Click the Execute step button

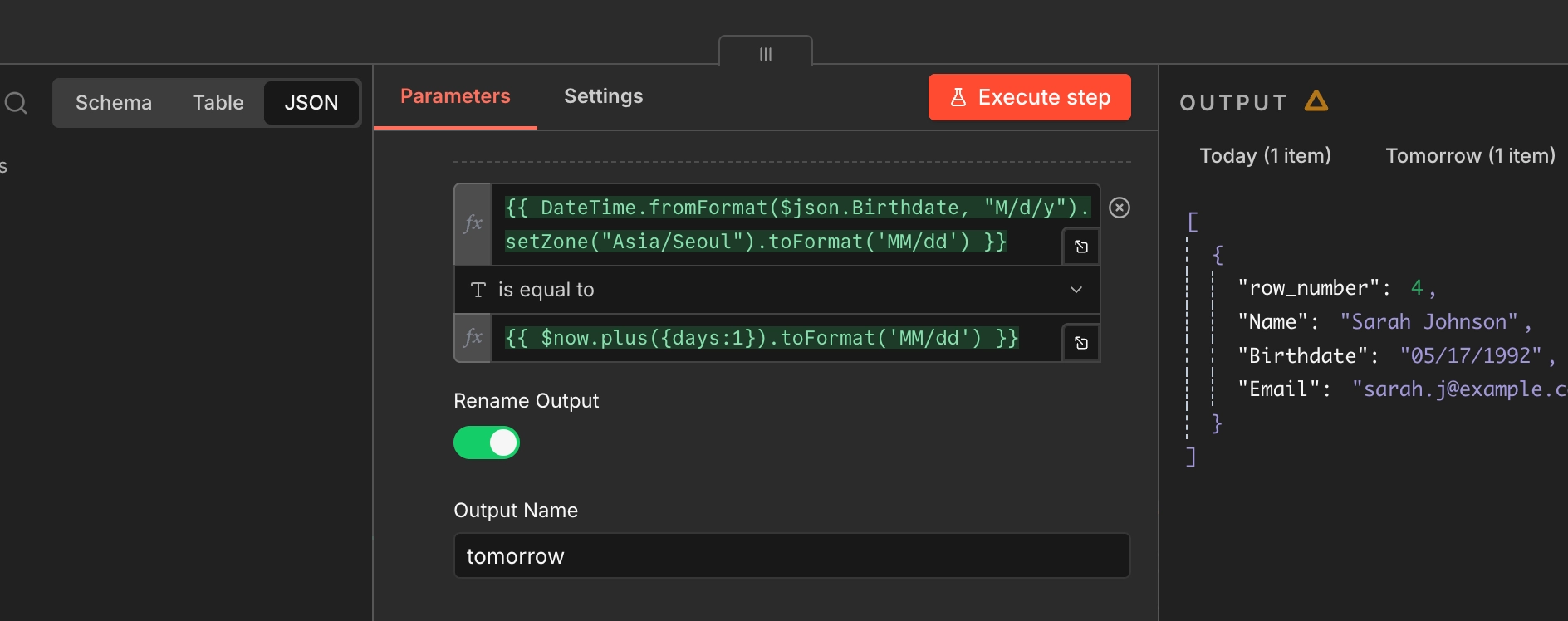pyautogui.click(x=1030, y=97)
